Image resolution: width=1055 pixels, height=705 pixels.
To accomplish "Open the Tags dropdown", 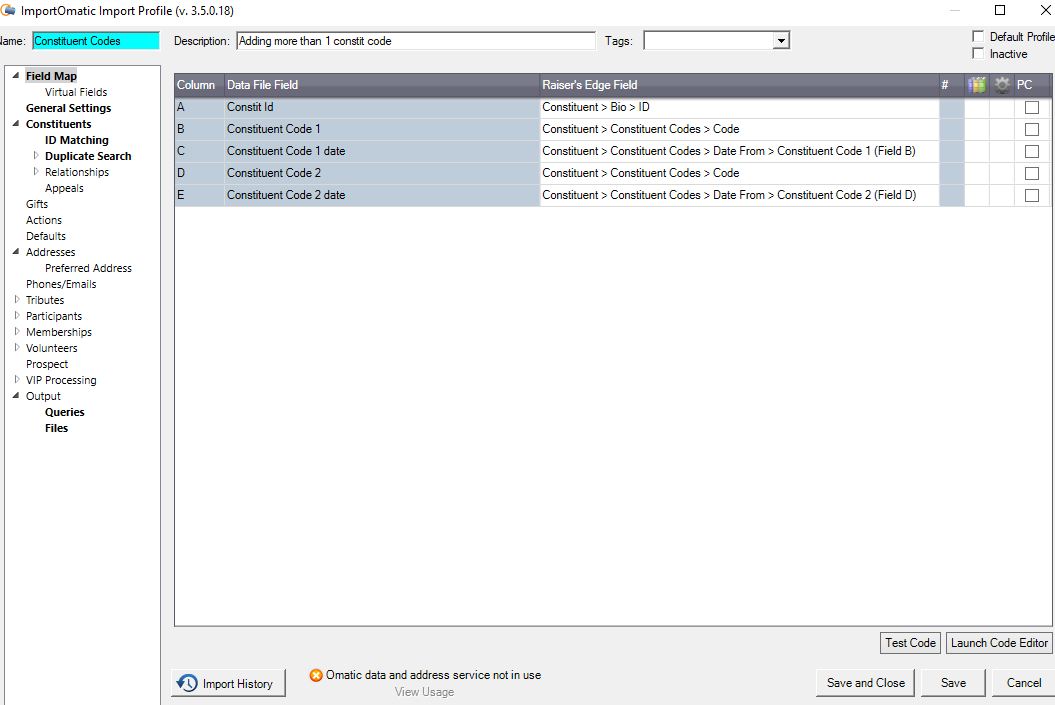I will 781,40.
